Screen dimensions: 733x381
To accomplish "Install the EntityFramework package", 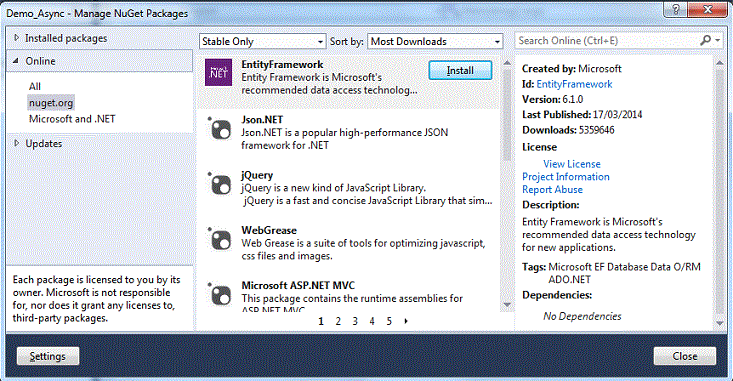I will click(460, 70).
